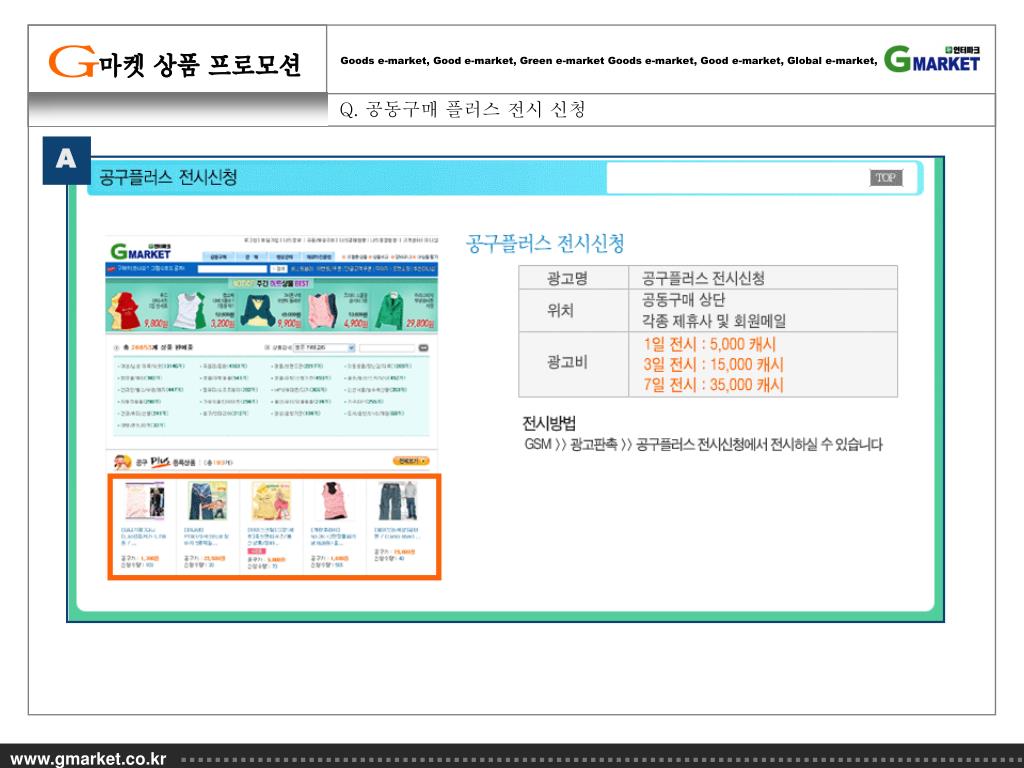The width and height of the screenshot is (1024, 768).
Task: Click the 각종 제휴사 및 회원메일 text
Action: 714,321
